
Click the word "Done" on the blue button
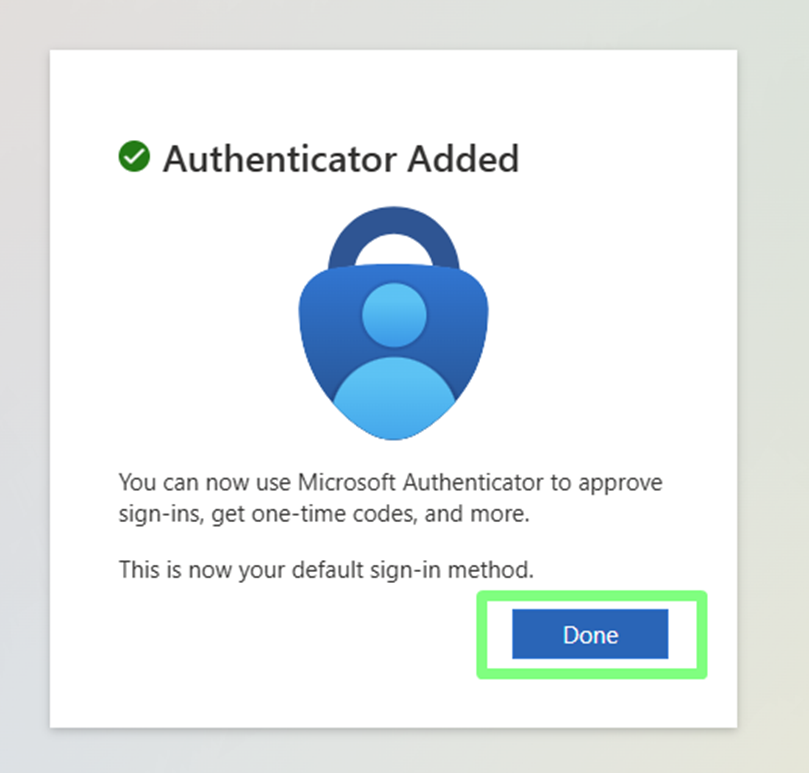click(x=590, y=635)
